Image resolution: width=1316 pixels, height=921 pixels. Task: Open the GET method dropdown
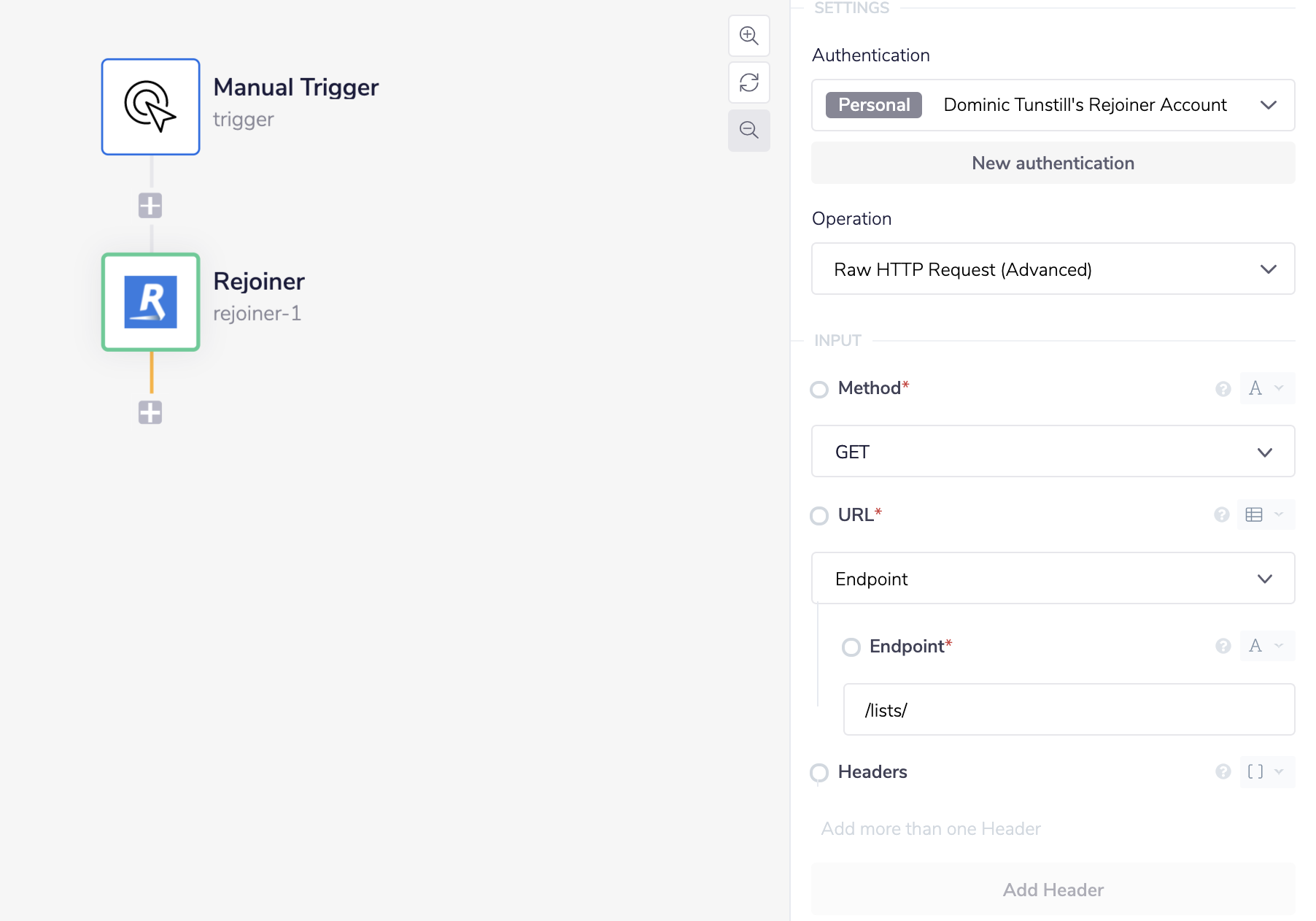click(x=1053, y=452)
